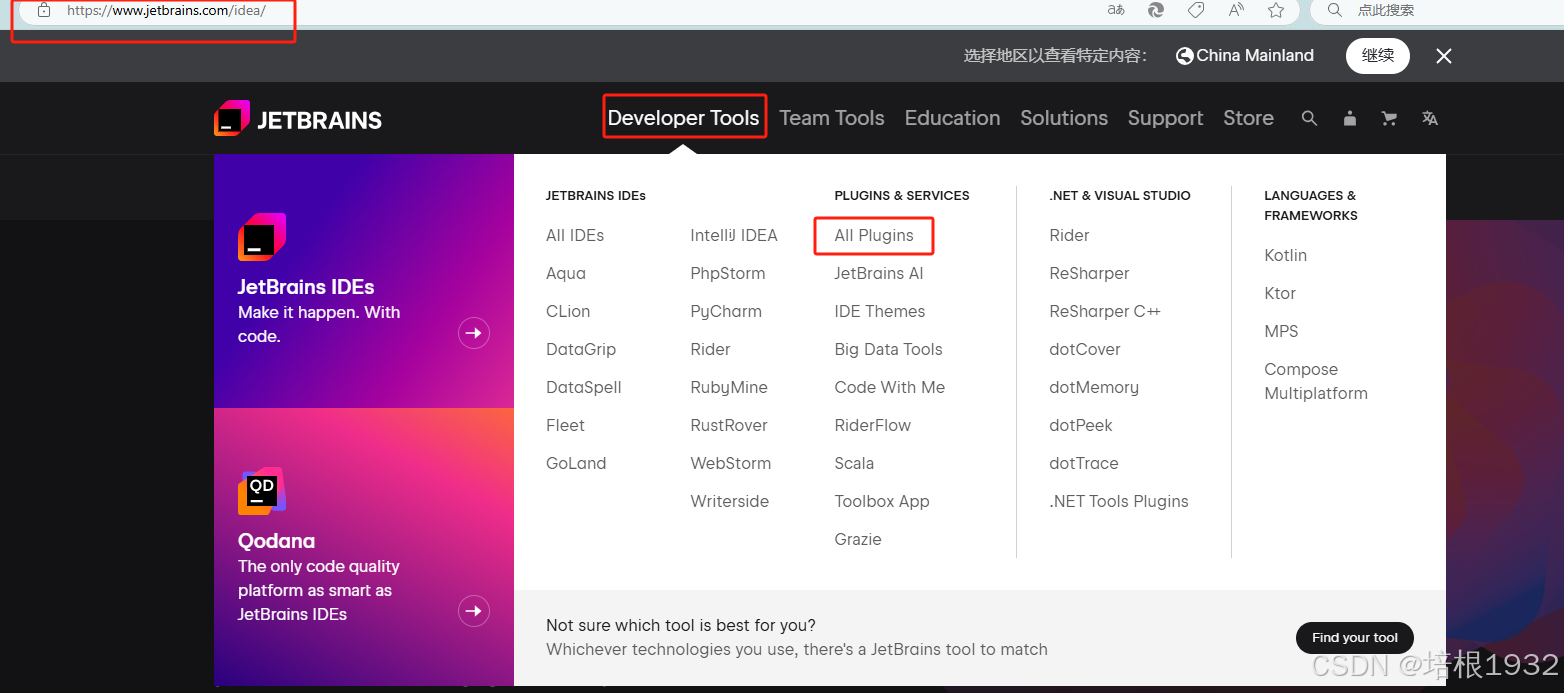
Task: Open the Aqua link
Action: pyautogui.click(x=566, y=274)
